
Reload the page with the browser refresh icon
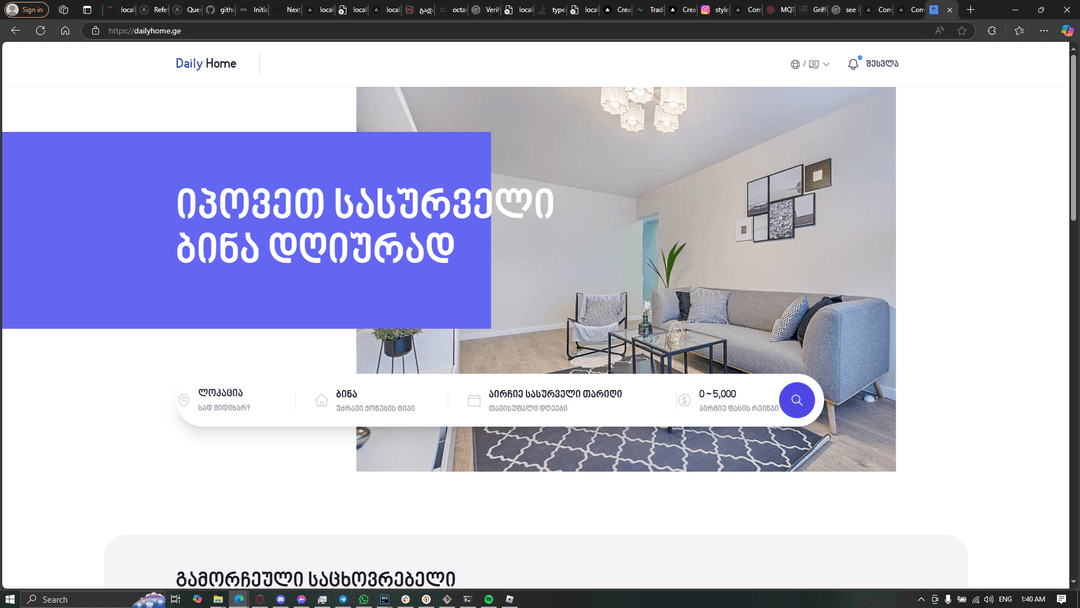[40, 30]
